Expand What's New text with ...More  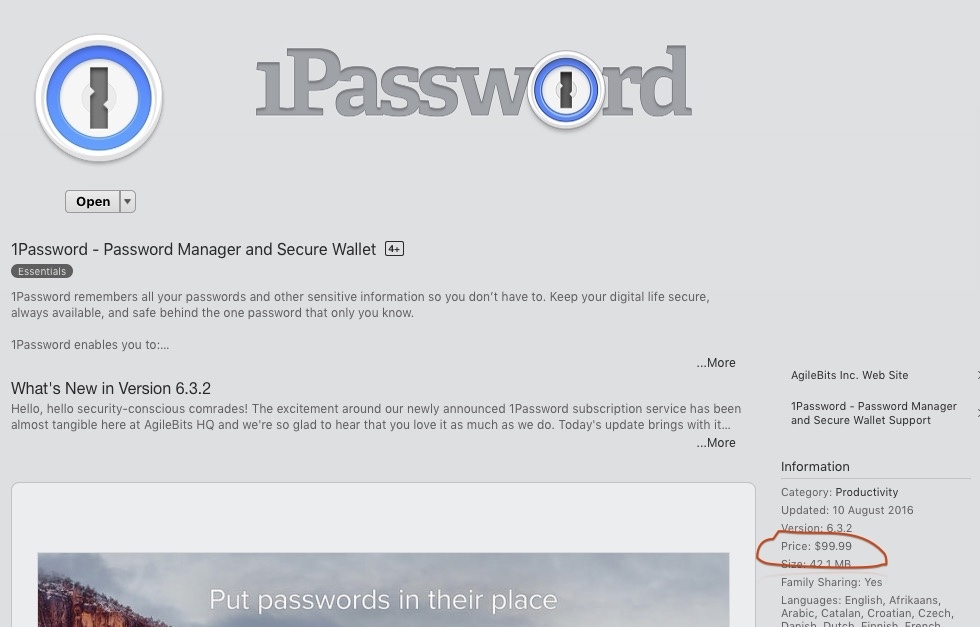(716, 443)
